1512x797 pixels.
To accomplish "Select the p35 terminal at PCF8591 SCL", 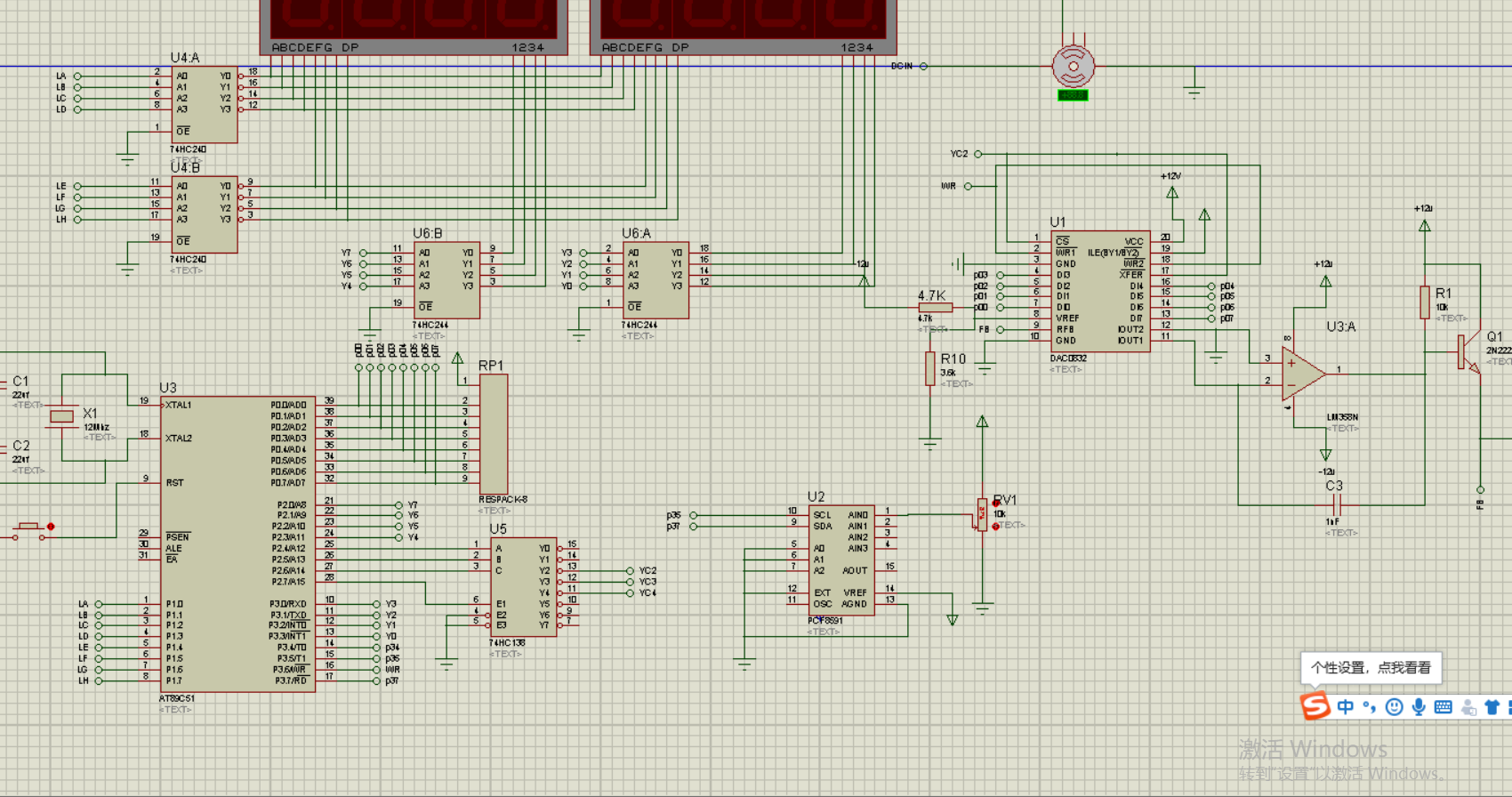I will tap(693, 515).
